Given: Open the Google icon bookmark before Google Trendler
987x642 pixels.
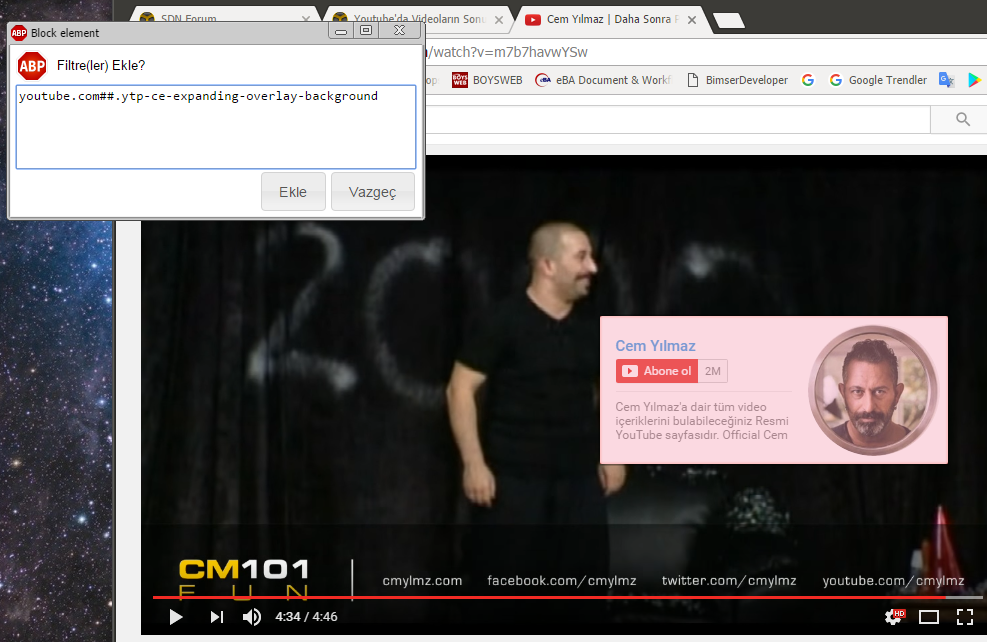Looking at the screenshot, I should pos(808,80).
